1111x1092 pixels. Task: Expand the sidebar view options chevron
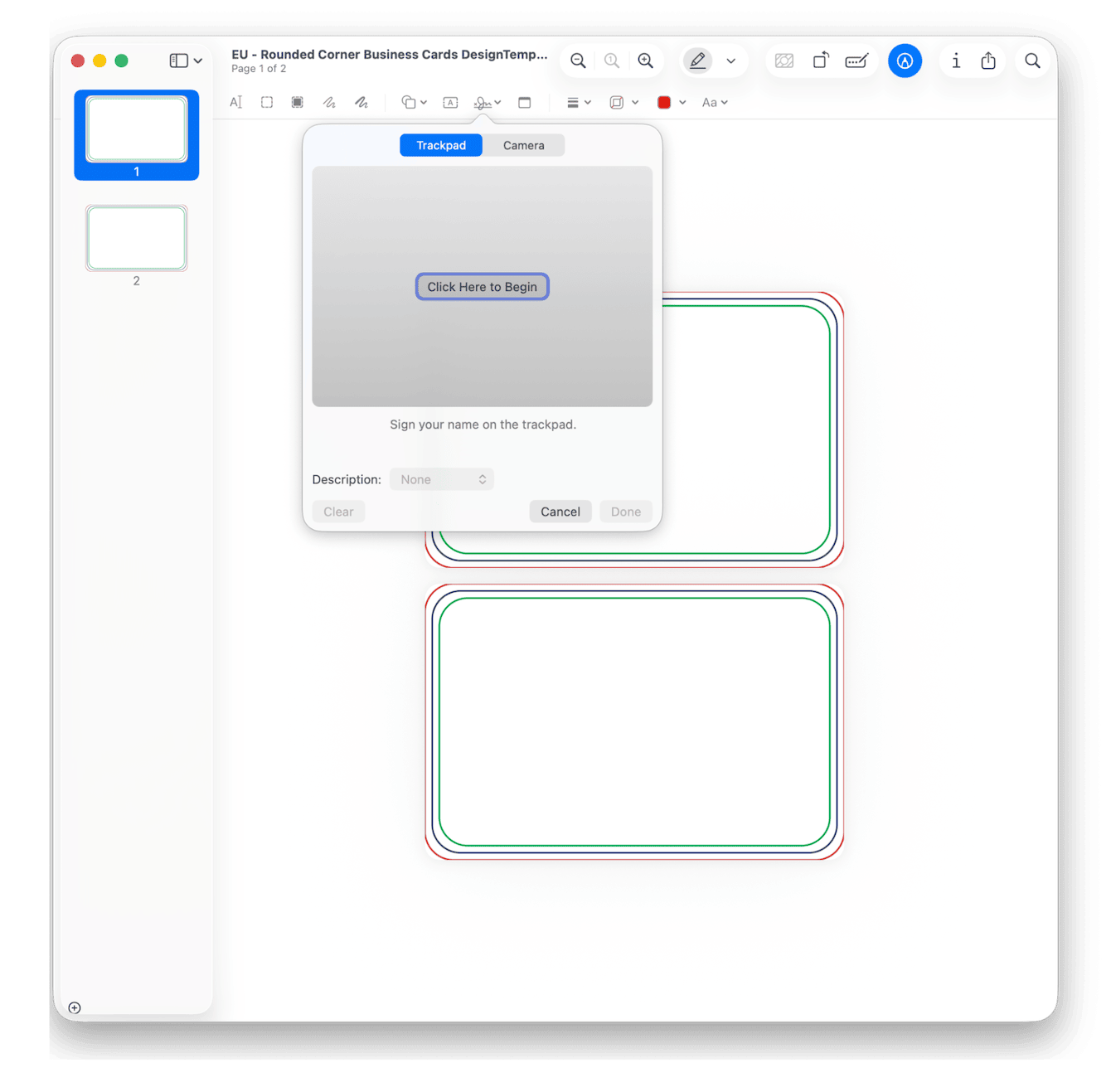196,61
